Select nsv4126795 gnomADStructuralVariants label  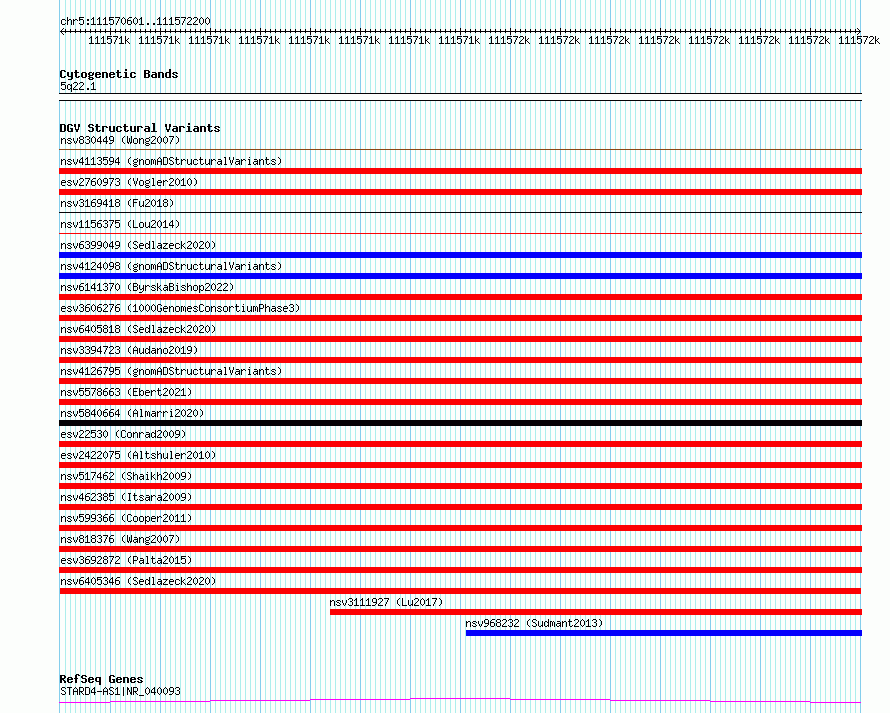(x=171, y=371)
